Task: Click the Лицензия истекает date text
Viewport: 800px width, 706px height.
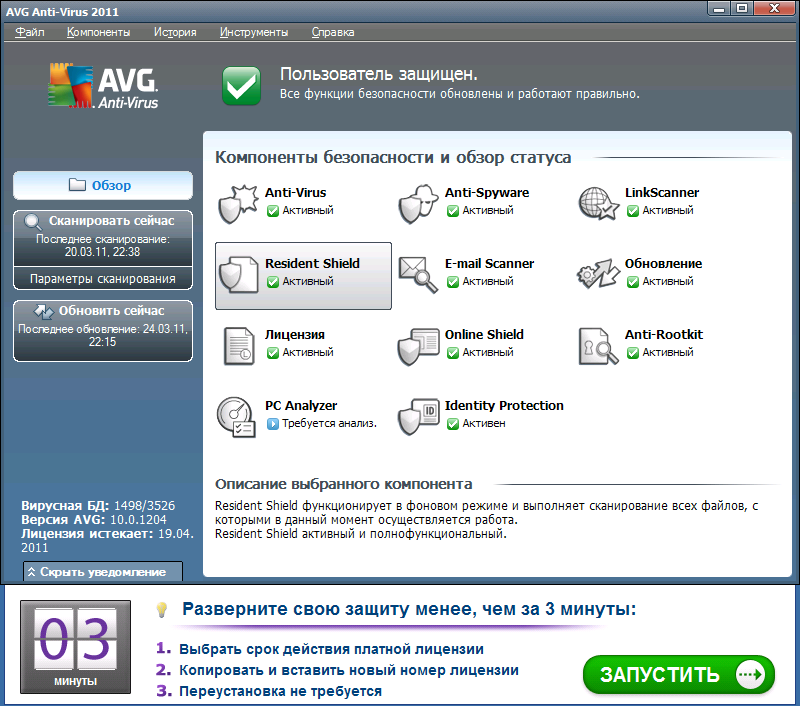Action: point(107,540)
